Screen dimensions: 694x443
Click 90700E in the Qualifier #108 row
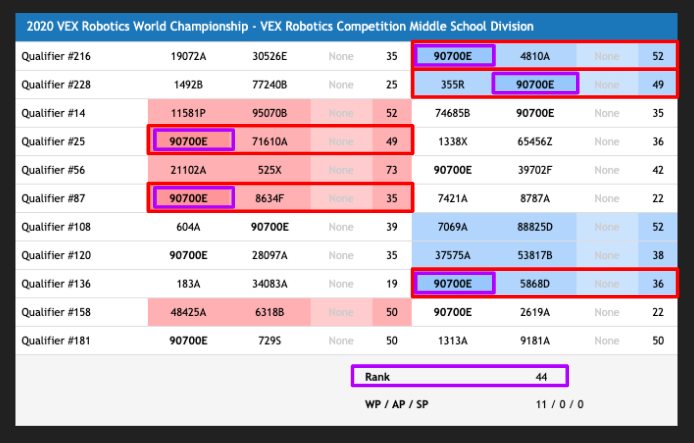tap(270, 227)
